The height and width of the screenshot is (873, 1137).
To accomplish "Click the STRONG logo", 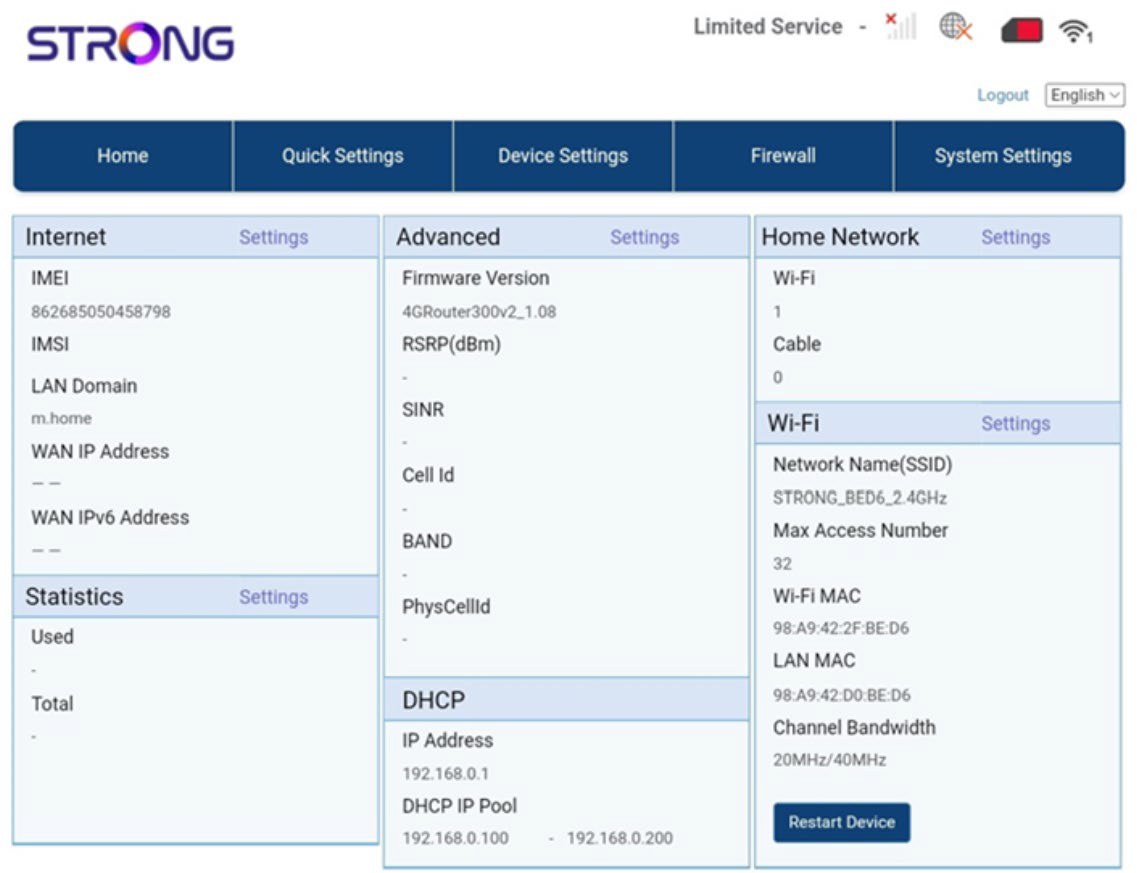I will [x=131, y=44].
